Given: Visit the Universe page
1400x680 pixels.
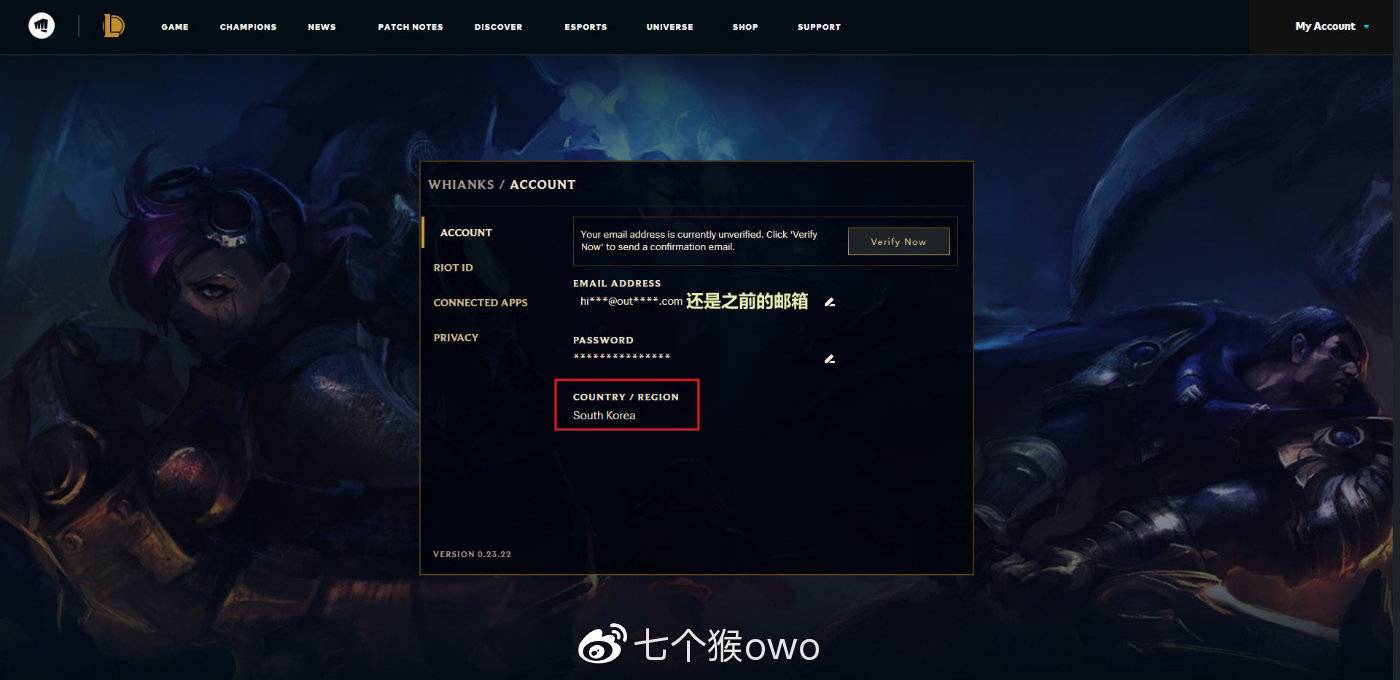Looking at the screenshot, I should (670, 27).
